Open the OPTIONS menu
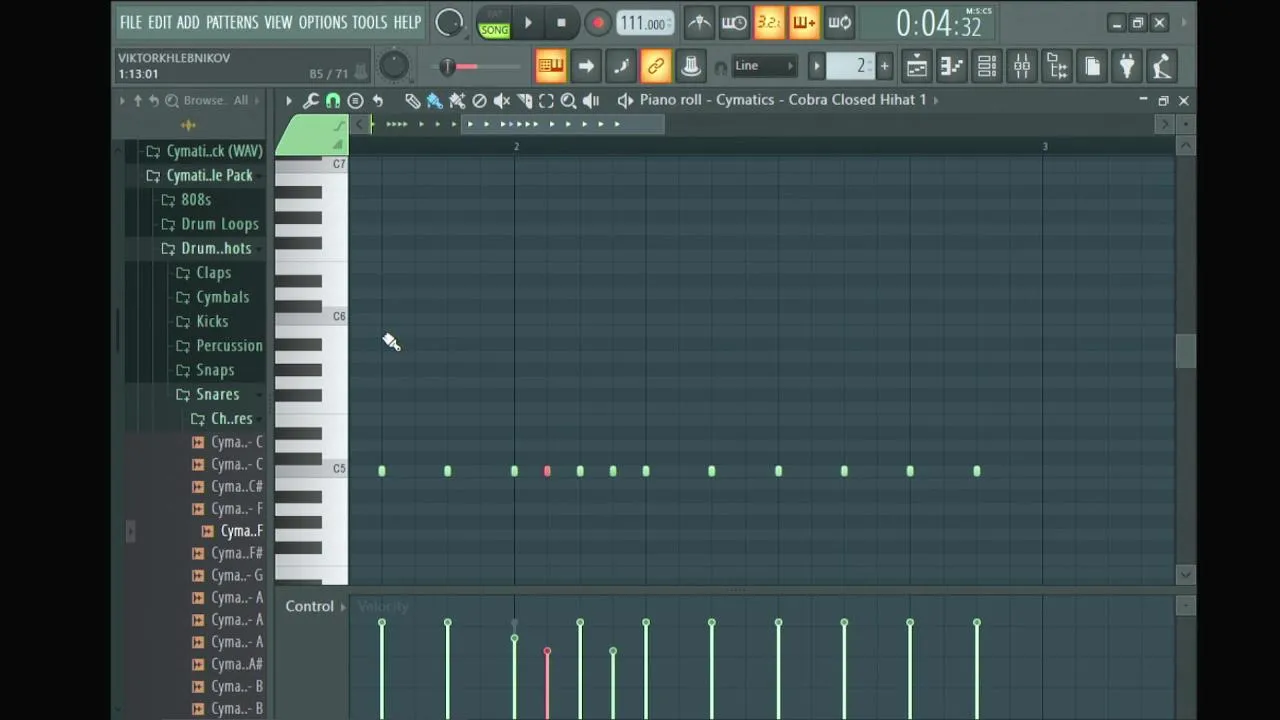 [322, 22]
